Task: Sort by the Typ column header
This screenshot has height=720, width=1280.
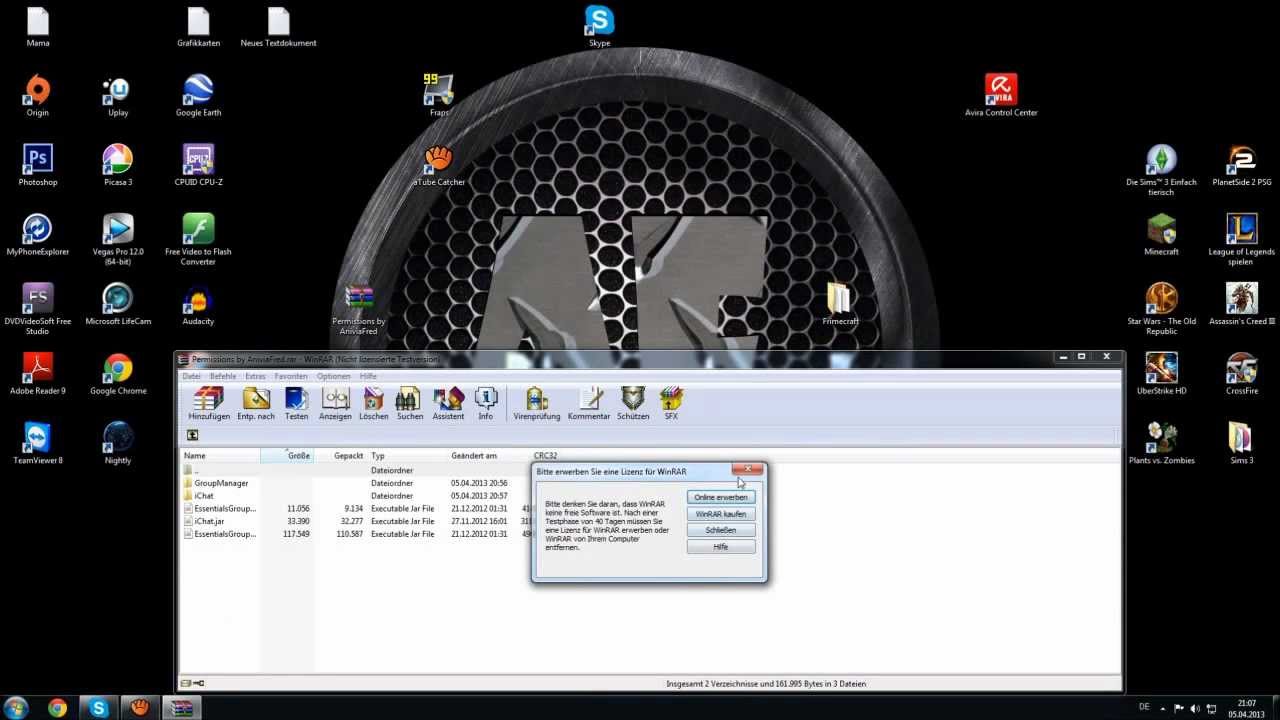Action: 407,455
